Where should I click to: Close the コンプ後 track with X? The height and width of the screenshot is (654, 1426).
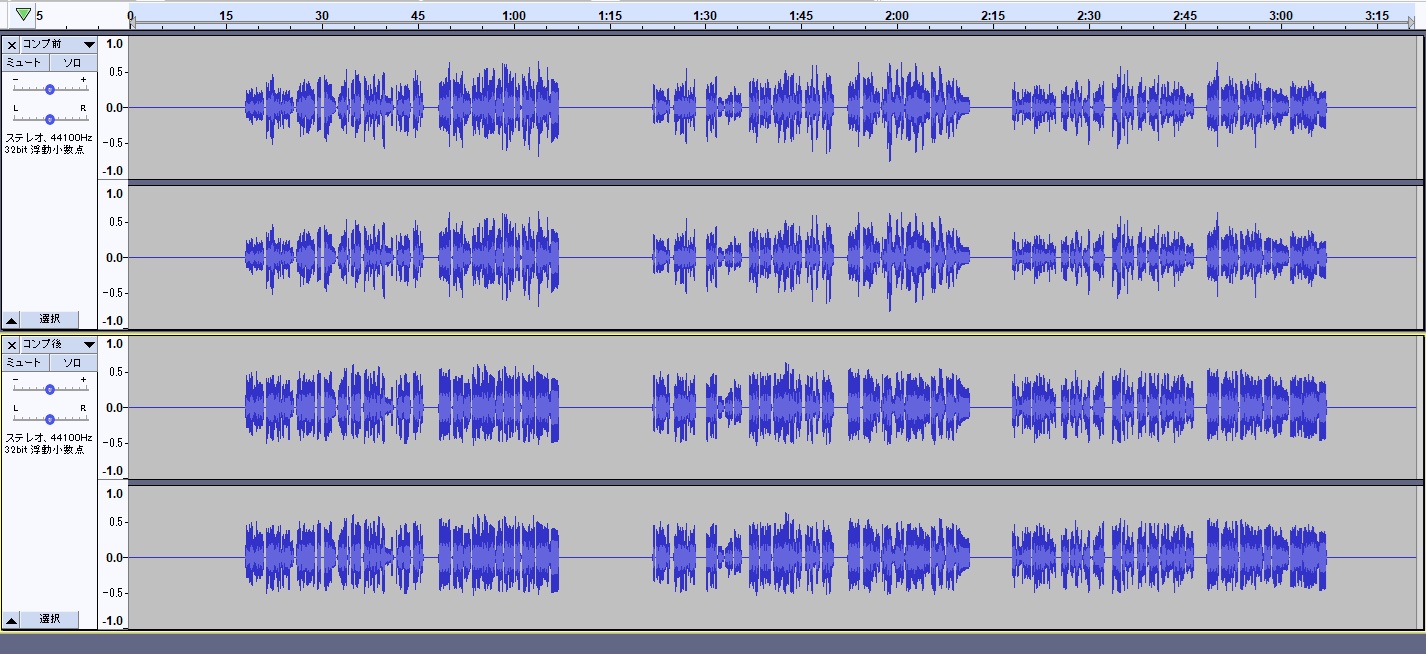point(12,345)
